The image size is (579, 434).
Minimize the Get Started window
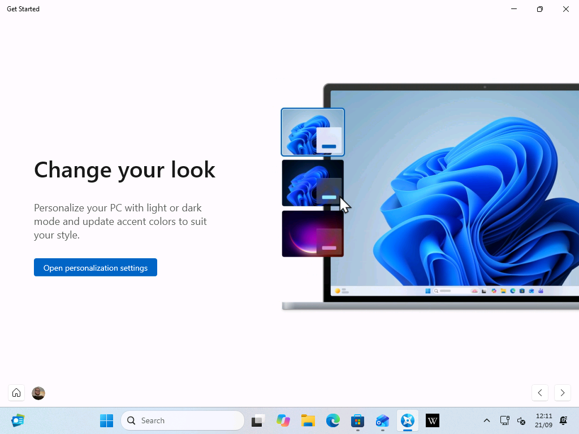point(514,9)
